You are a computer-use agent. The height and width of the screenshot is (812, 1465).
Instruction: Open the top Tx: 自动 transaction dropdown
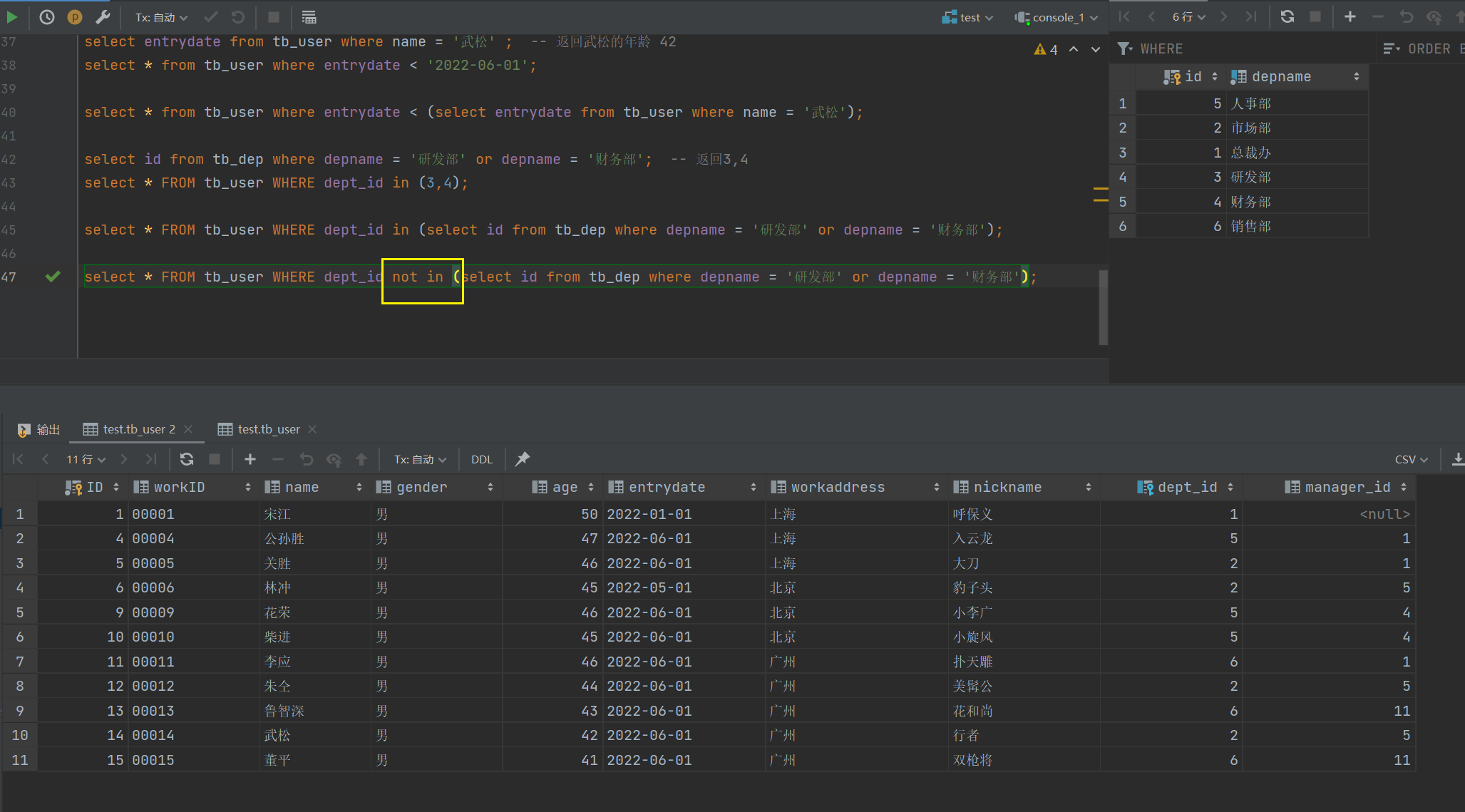(x=161, y=17)
